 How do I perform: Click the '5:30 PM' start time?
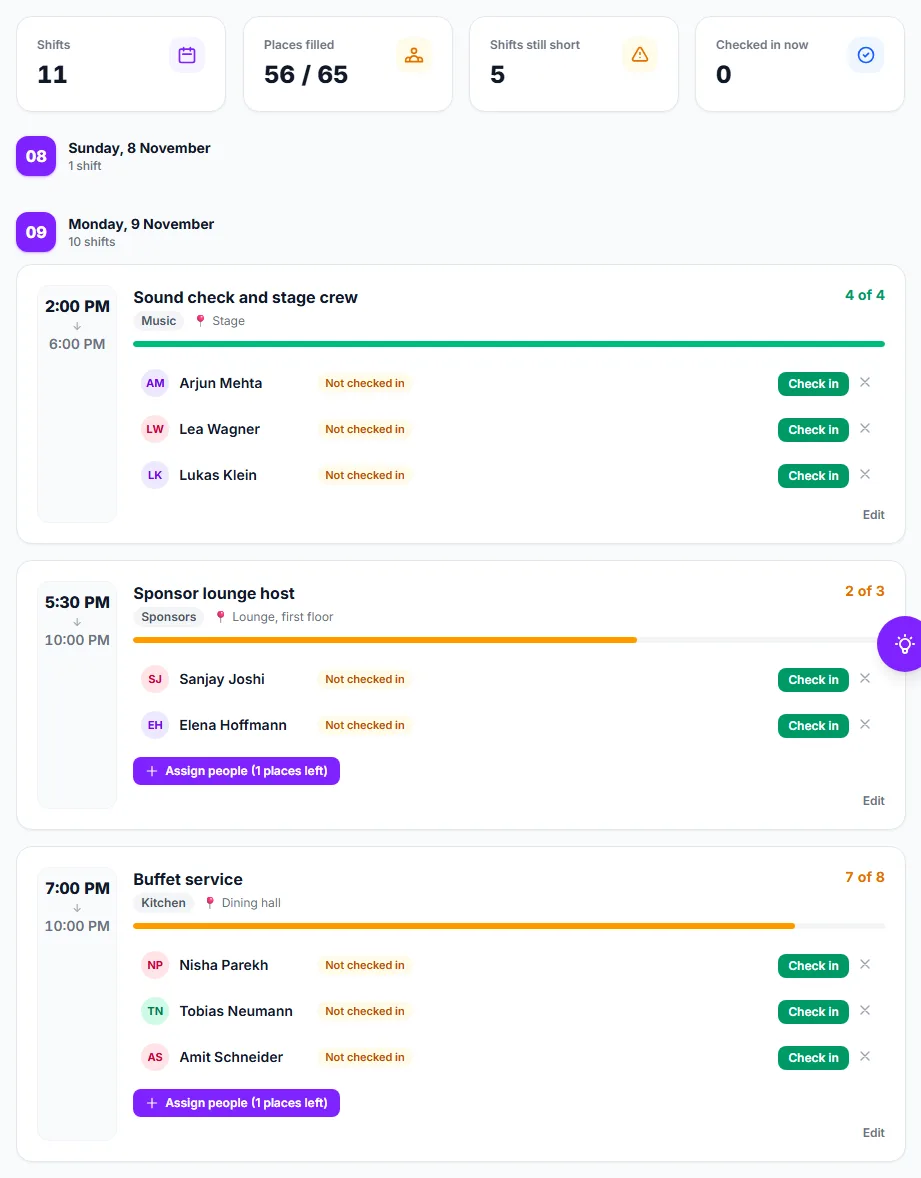tap(77, 603)
